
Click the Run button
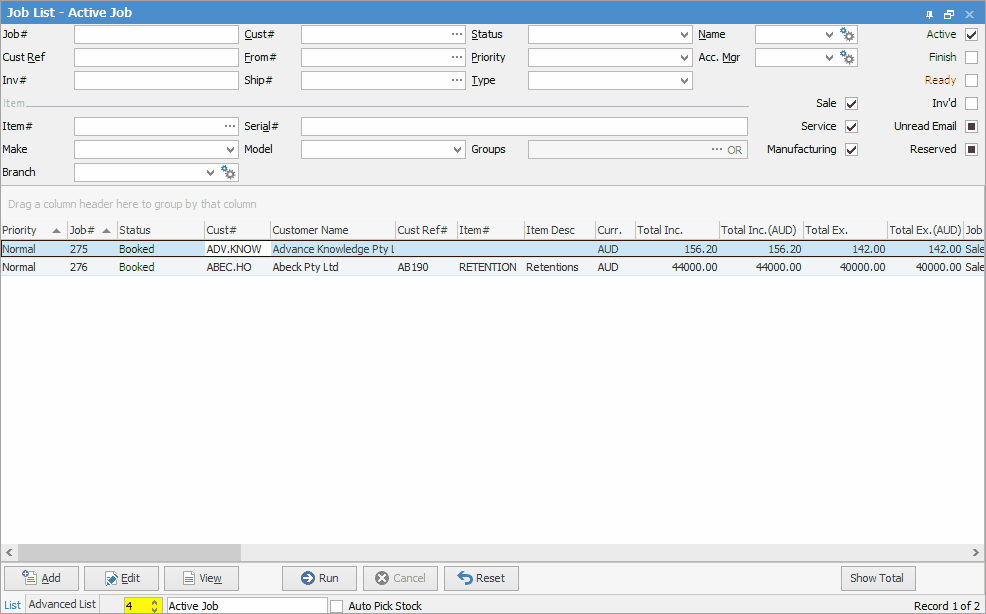[319, 578]
